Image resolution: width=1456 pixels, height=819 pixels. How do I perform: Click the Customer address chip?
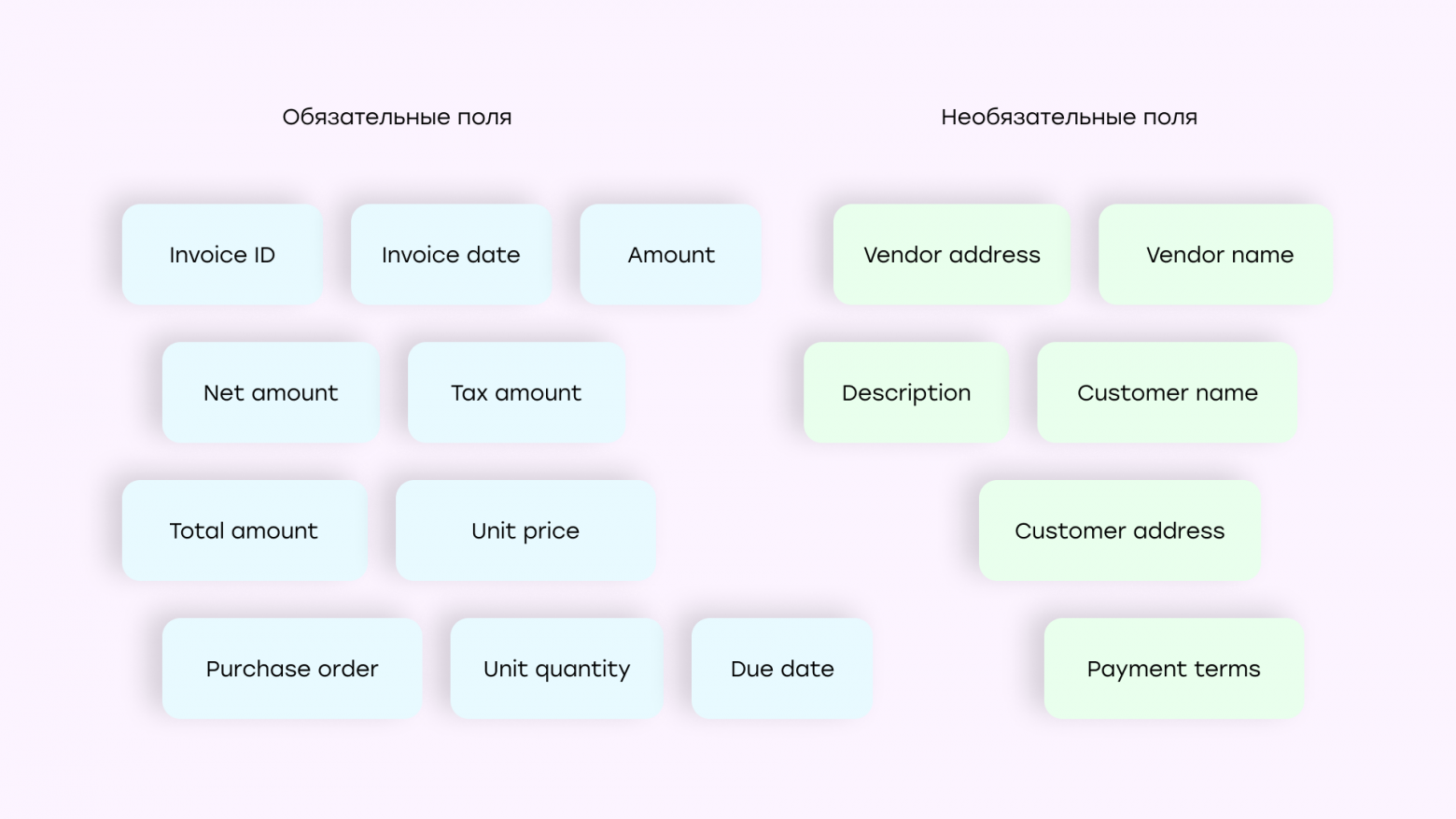1120,531
